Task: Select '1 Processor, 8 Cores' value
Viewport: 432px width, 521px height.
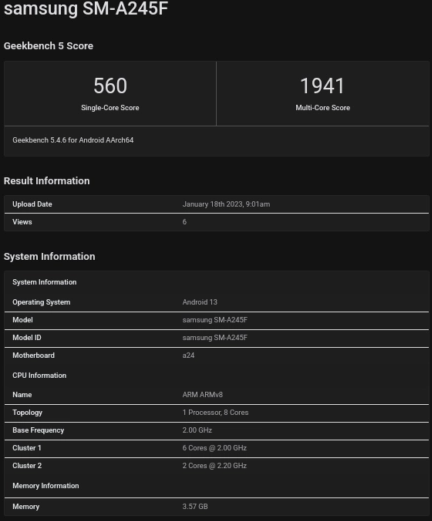Action: tap(215, 412)
